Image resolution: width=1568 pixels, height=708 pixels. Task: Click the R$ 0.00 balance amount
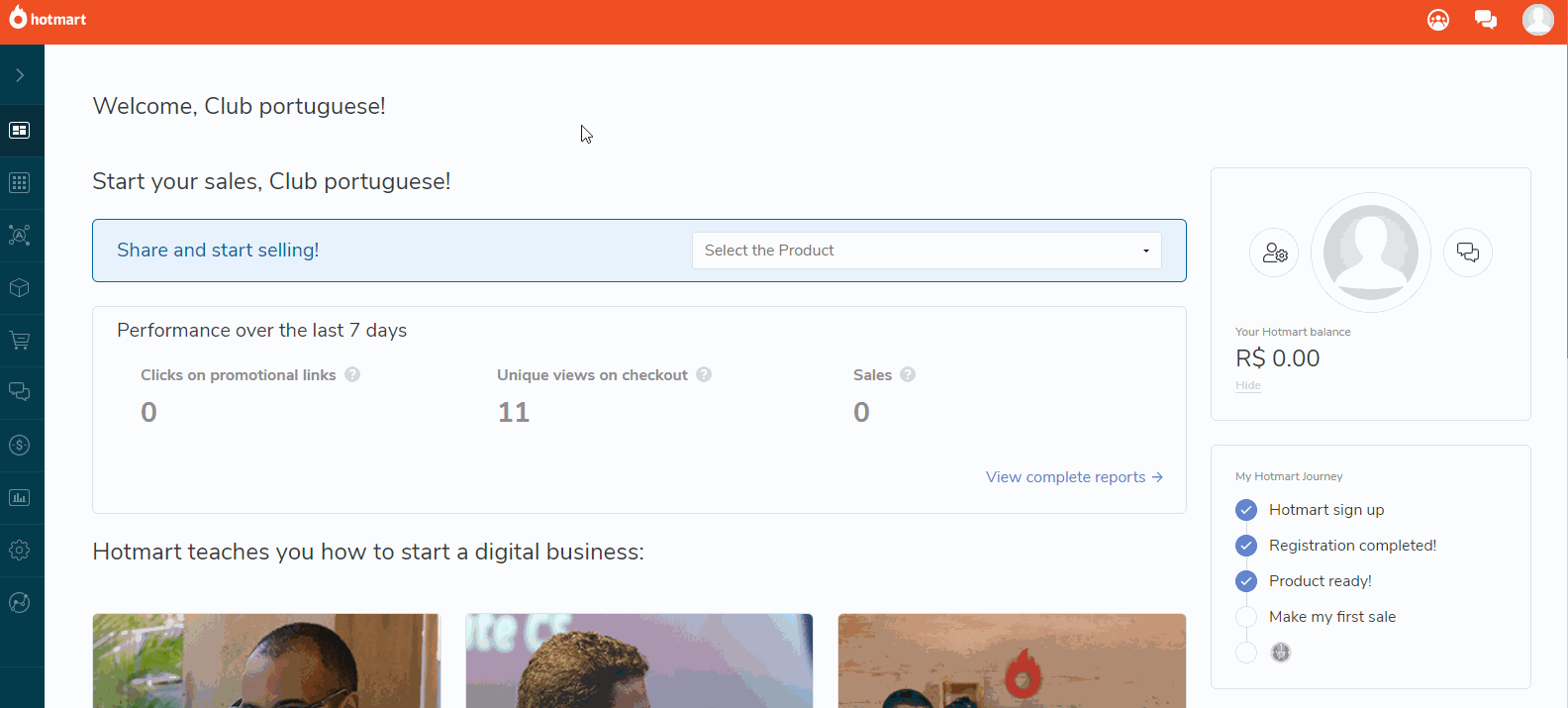point(1278,358)
